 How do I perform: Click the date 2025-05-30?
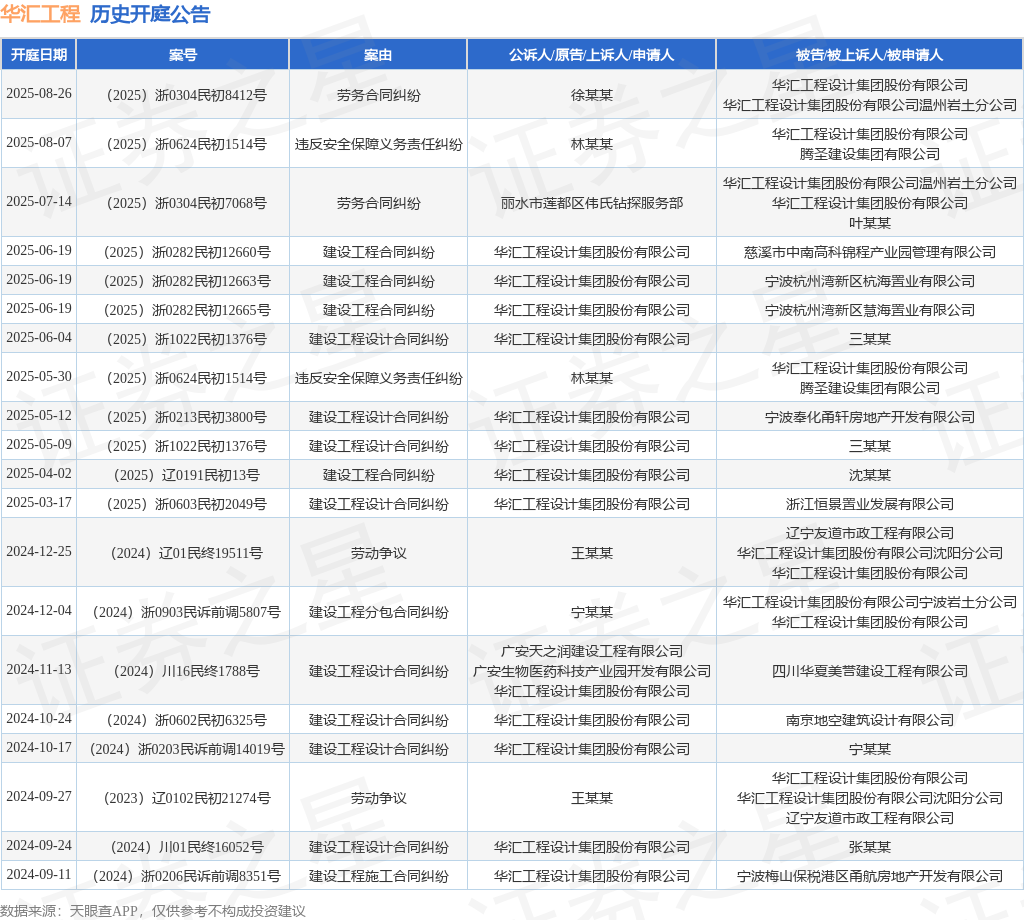tap(39, 376)
